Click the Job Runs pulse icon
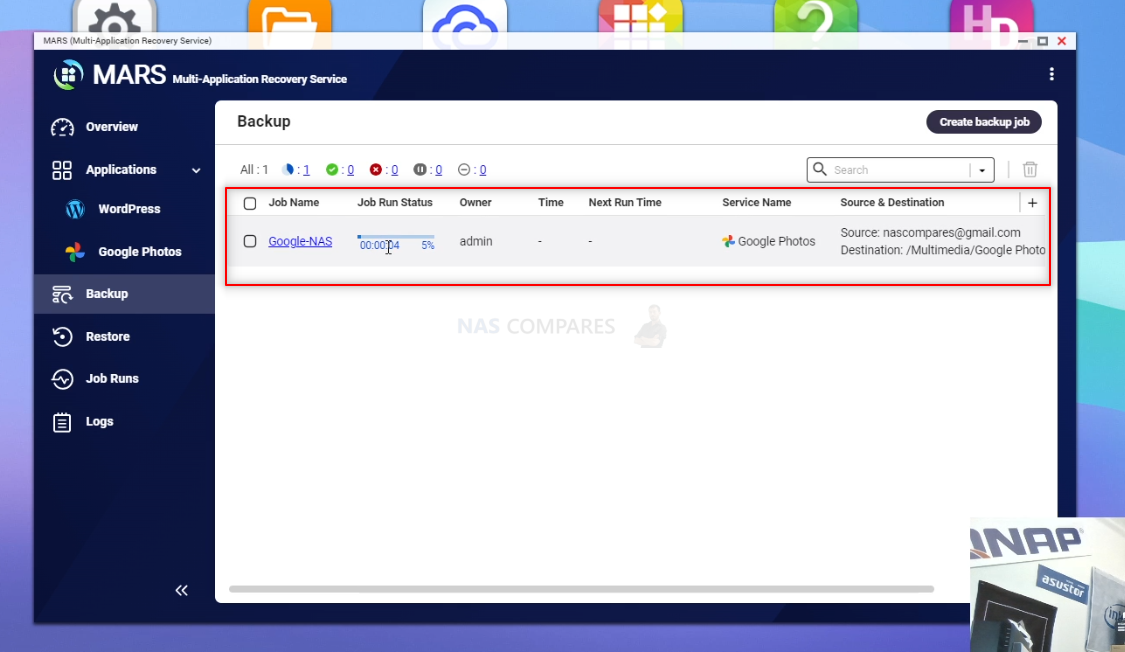Image resolution: width=1125 pixels, height=652 pixels. point(62,379)
